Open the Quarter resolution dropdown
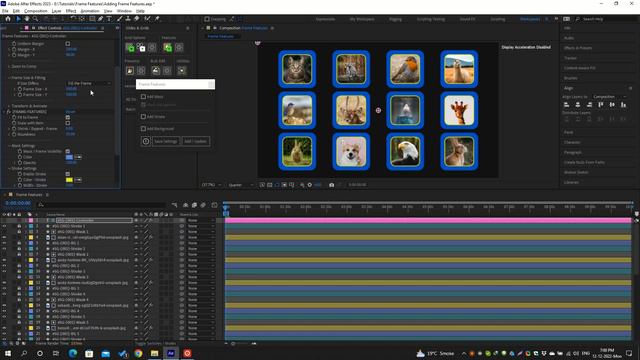 (240, 185)
